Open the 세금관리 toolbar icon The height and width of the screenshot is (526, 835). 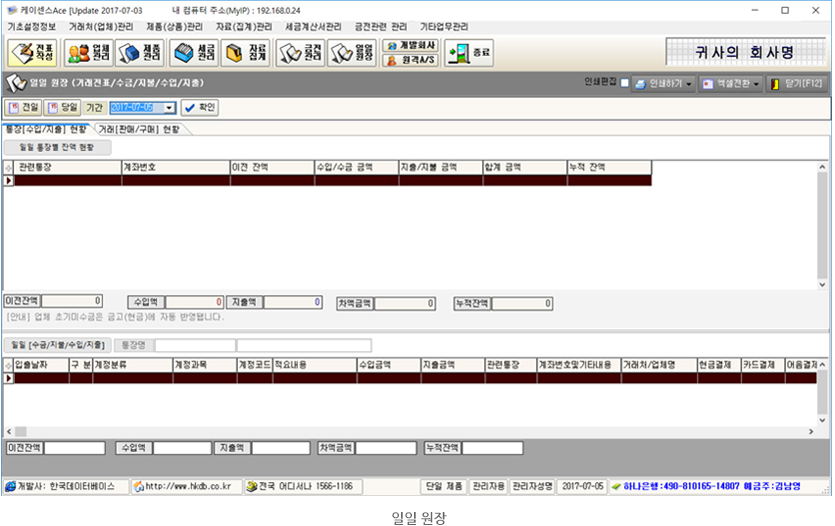[194, 53]
